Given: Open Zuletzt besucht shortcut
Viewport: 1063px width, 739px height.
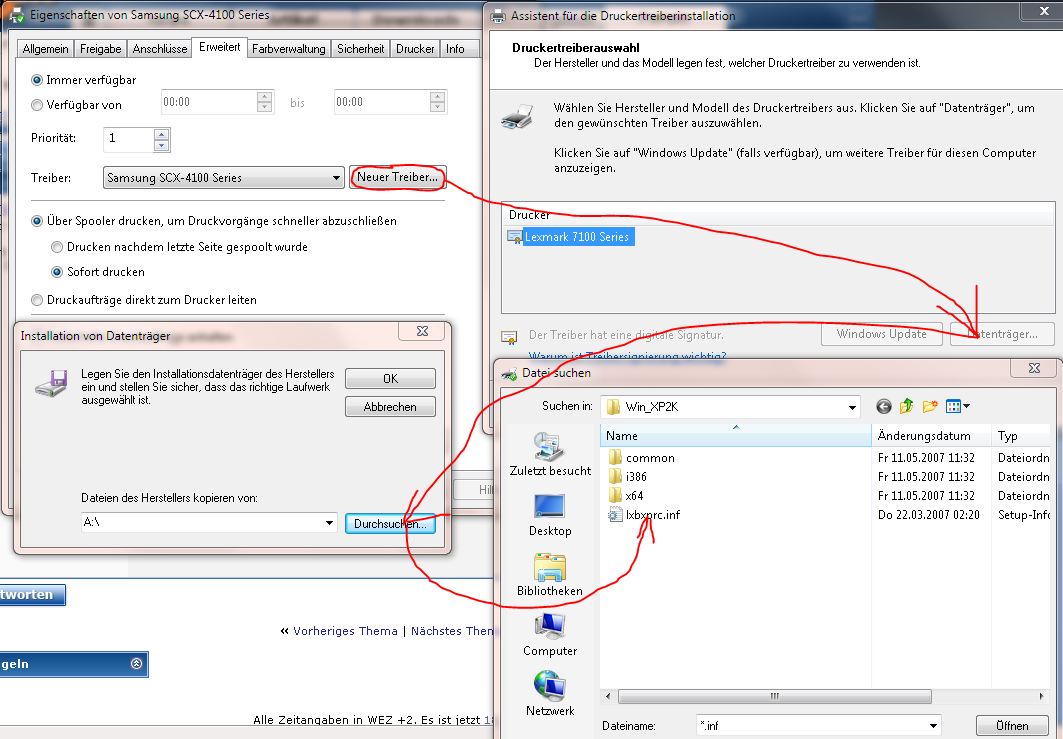Looking at the screenshot, I should point(550,454).
